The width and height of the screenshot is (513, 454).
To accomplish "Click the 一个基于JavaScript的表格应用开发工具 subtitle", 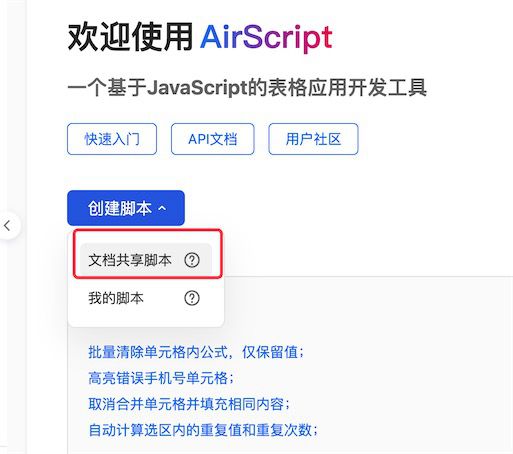I will coord(247,88).
